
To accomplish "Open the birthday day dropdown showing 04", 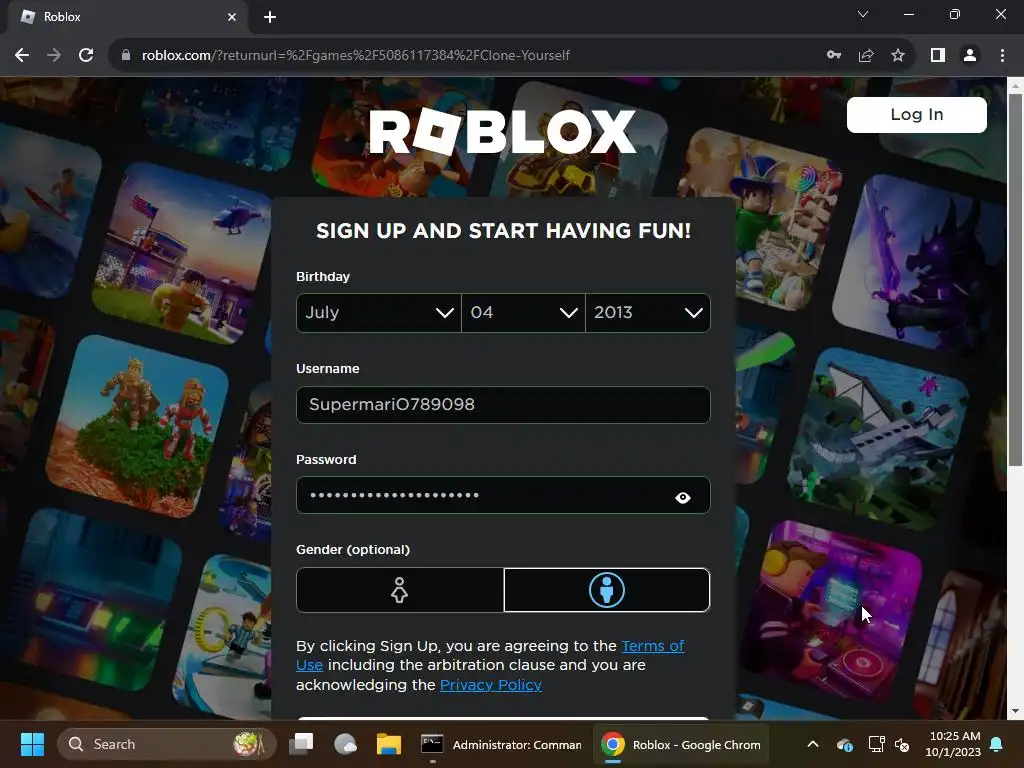I will 523,313.
